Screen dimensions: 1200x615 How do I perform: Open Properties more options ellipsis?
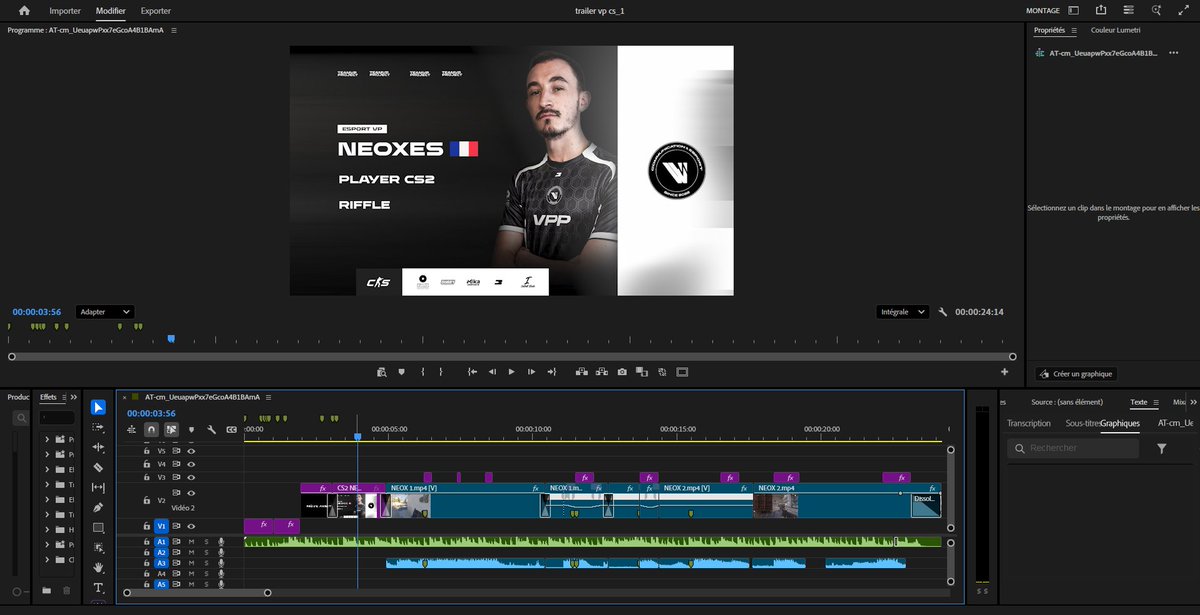pos(1173,52)
